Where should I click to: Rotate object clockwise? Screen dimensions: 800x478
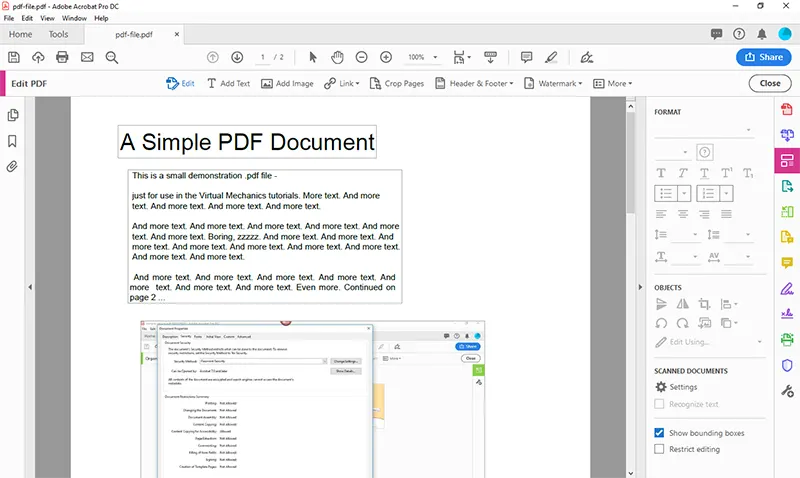(x=683, y=323)
